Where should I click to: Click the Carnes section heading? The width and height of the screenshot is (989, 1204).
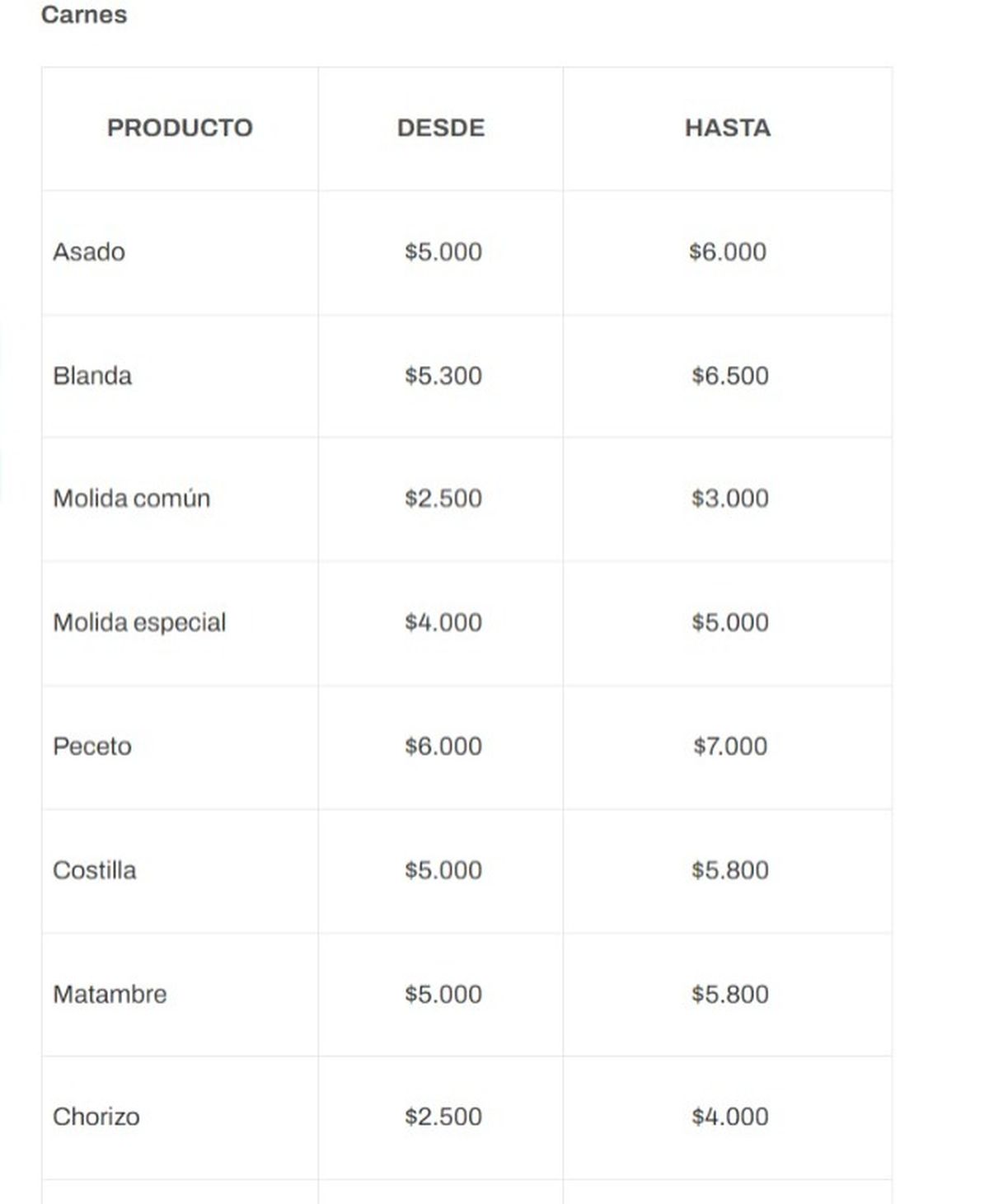[x=84, y=15]
